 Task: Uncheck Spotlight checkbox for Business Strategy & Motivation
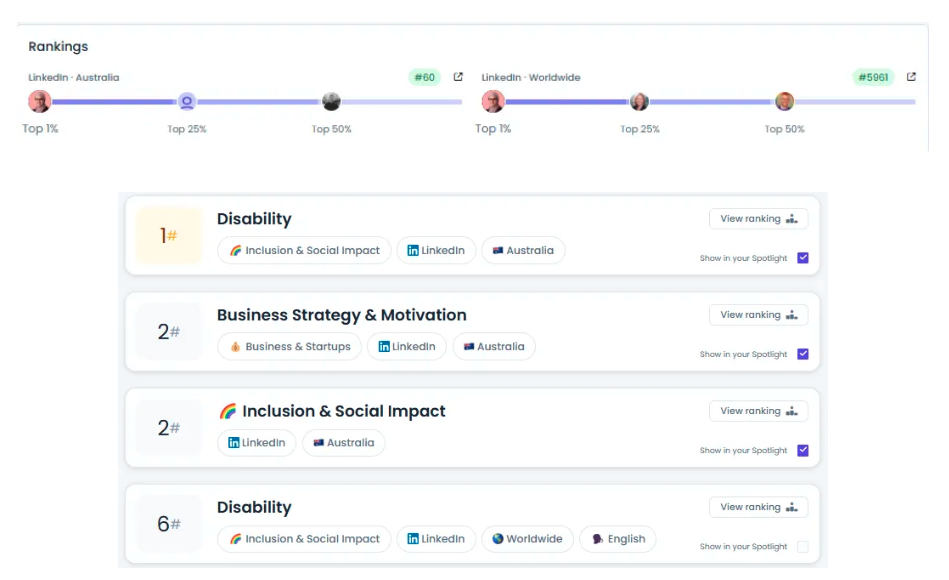point(803,354)
